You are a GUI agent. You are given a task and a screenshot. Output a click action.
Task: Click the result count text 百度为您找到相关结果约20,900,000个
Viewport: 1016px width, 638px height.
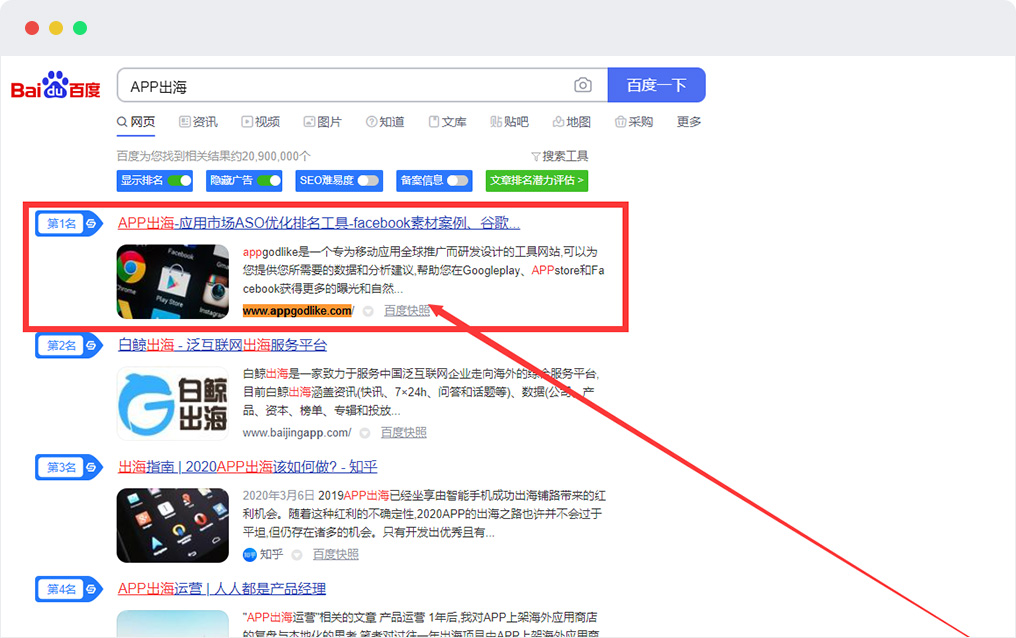pos(213,156)
